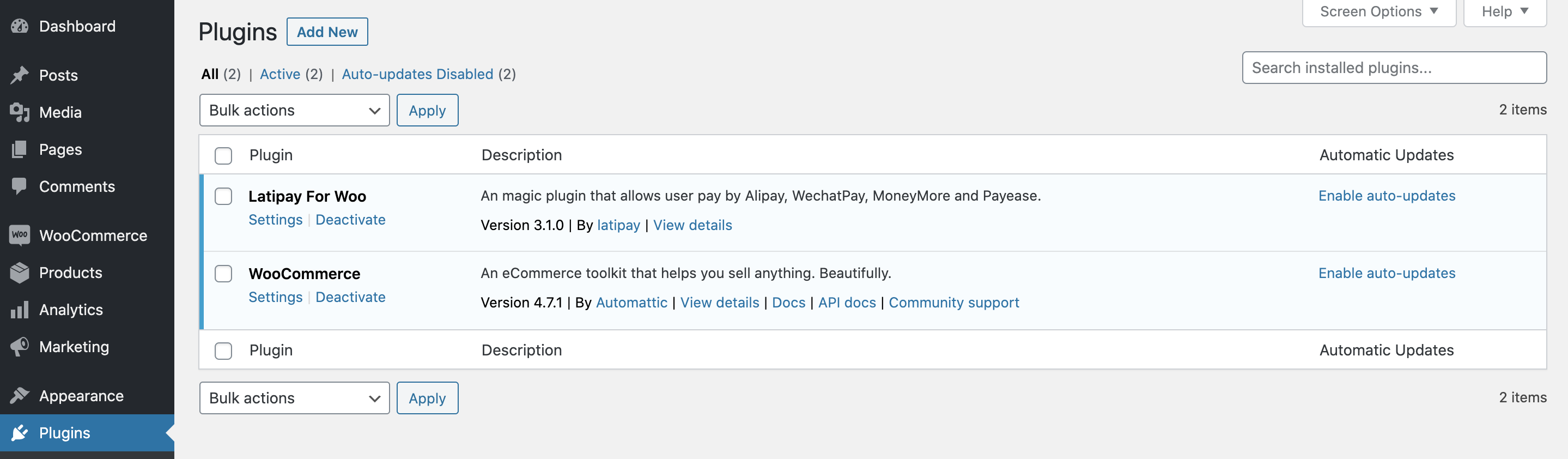The height and width of the screenshot is (459, 1568).
Task: Click the Posts pushpin icon
Action: click(x=20, y=75)
